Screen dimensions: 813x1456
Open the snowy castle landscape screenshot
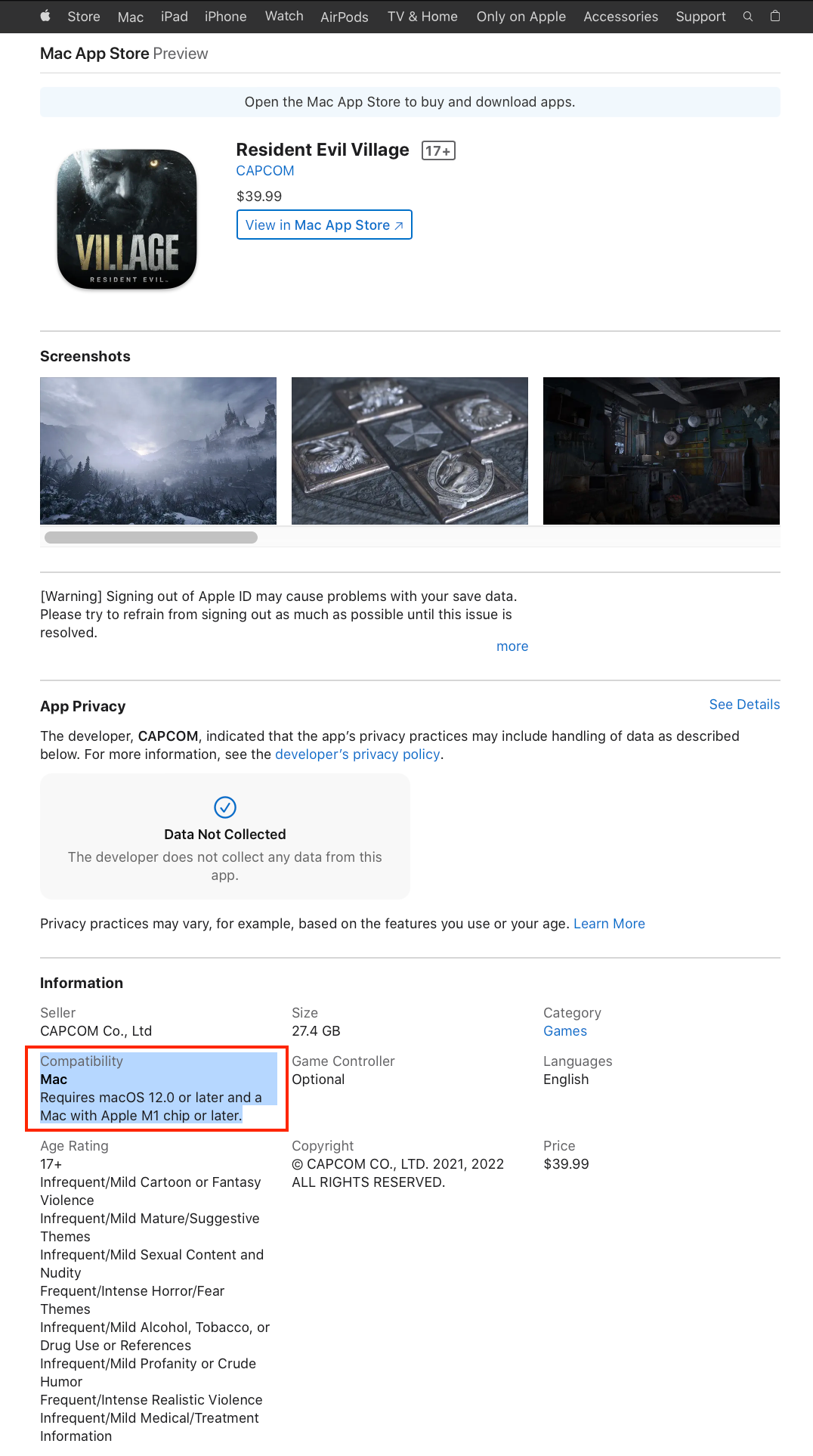(x=158, y=451)
